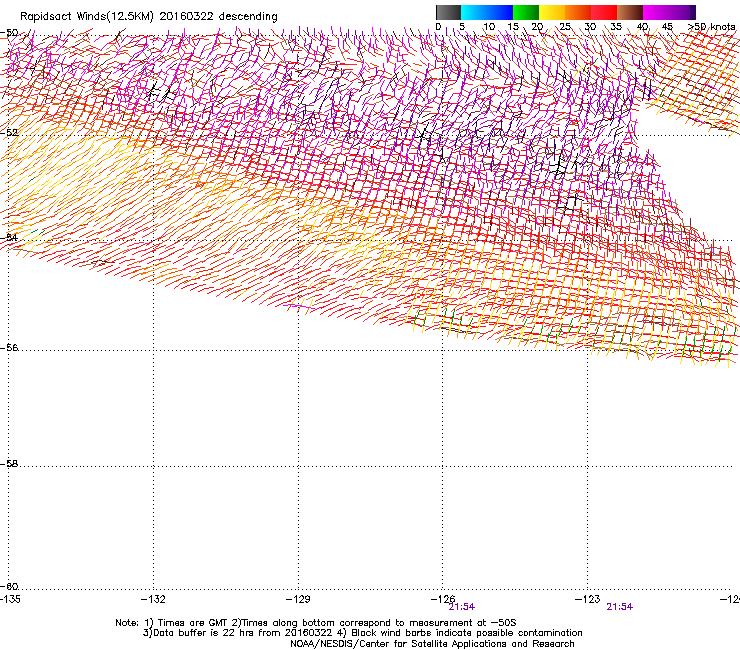Click the Rapidscat Winds(12.5KM) 20160322 descending title
The height and width of the screenshot is (650, 740).
(149, 17)
